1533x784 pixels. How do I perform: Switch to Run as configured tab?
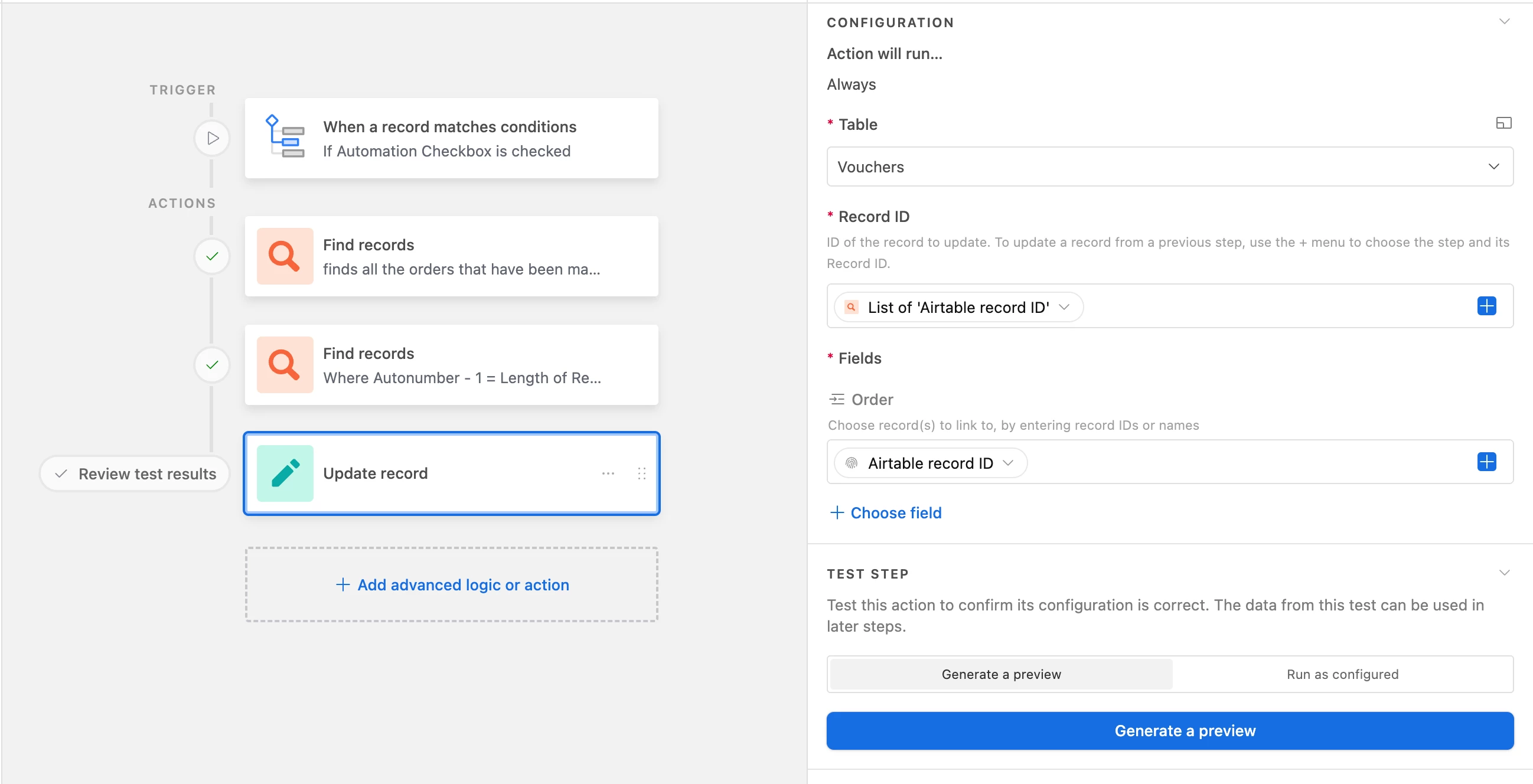coord(1342,674)
